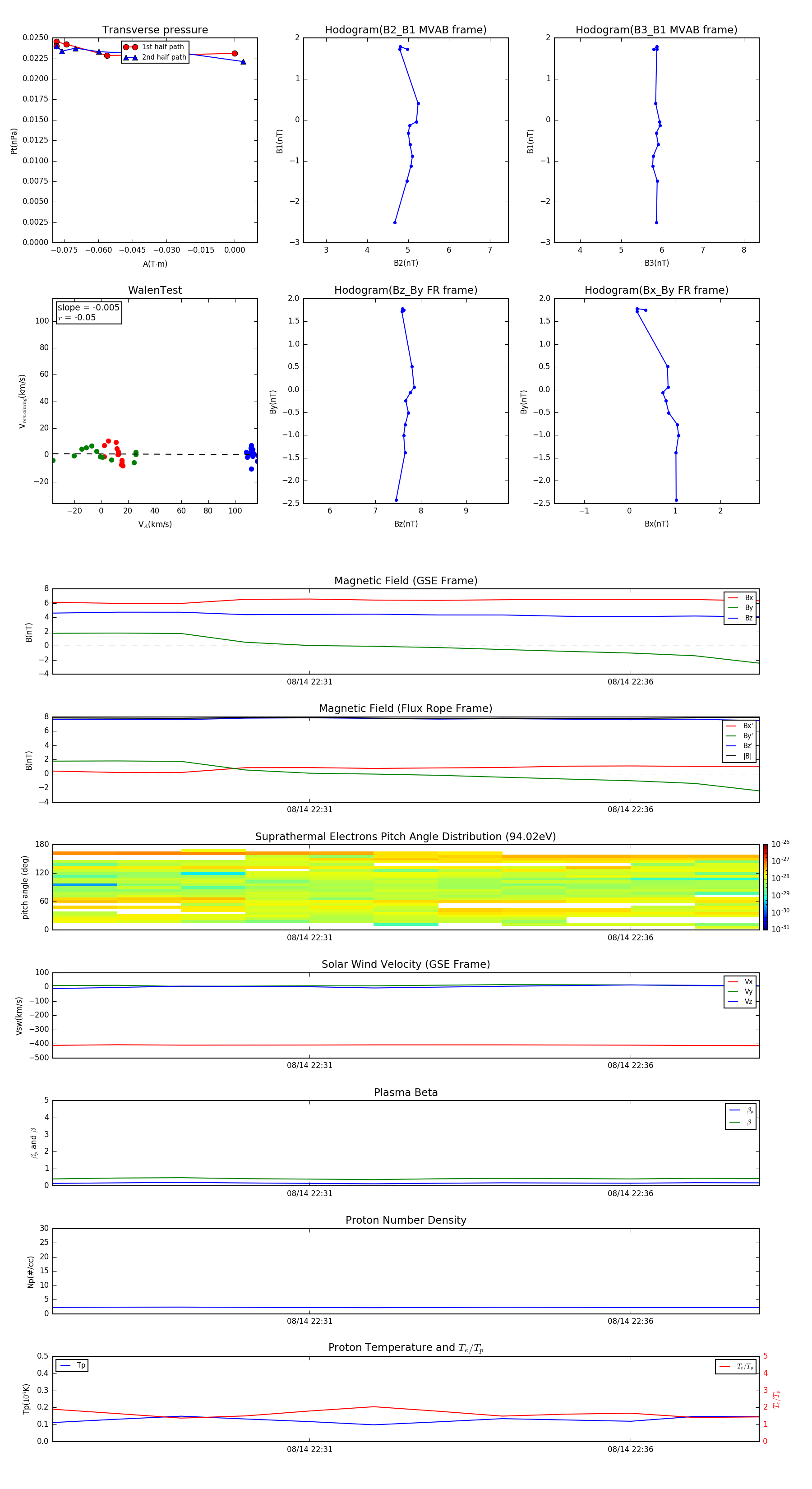
Task: Click the 'Hodogram(Bz_By FR frame)' title
Action: click(406, 290)
